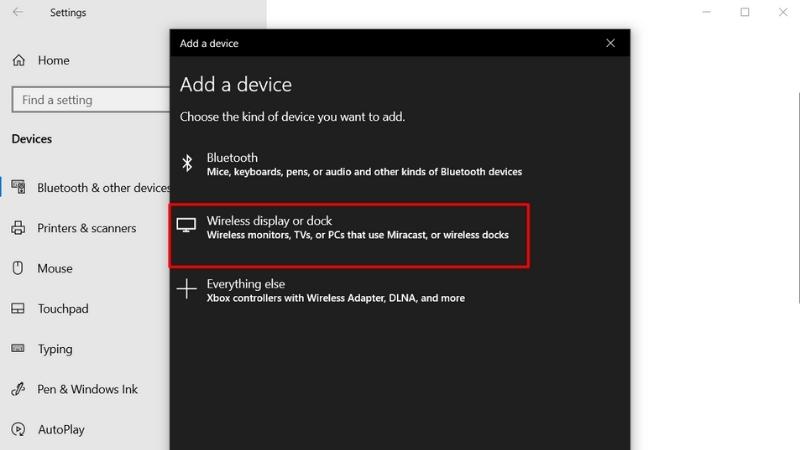Click the plus icon for Everything else
This screenshot has height=450, width=800.
(187, 288)
